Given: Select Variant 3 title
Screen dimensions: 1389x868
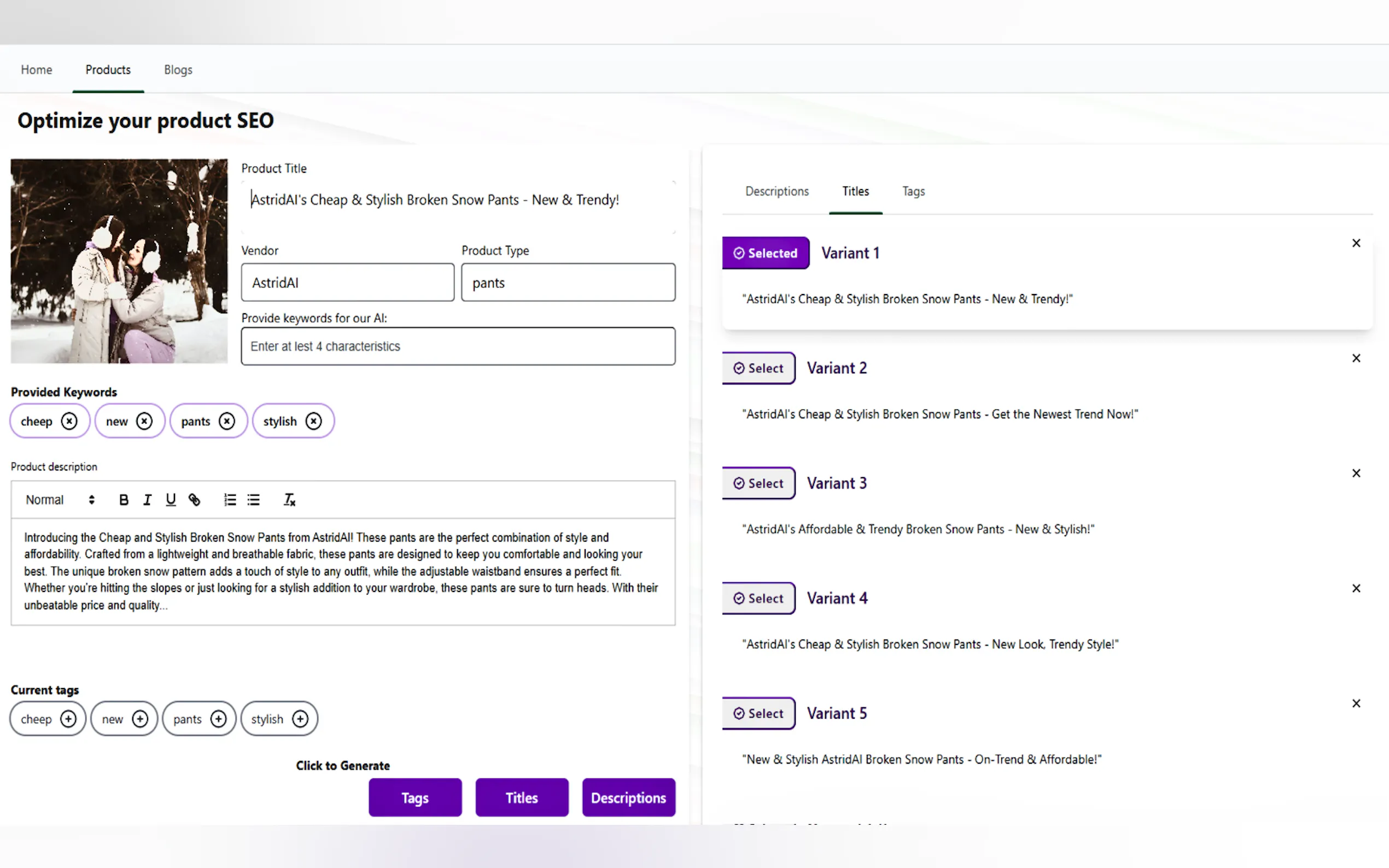Looking at the screenshot, I should tap(758, 483).
